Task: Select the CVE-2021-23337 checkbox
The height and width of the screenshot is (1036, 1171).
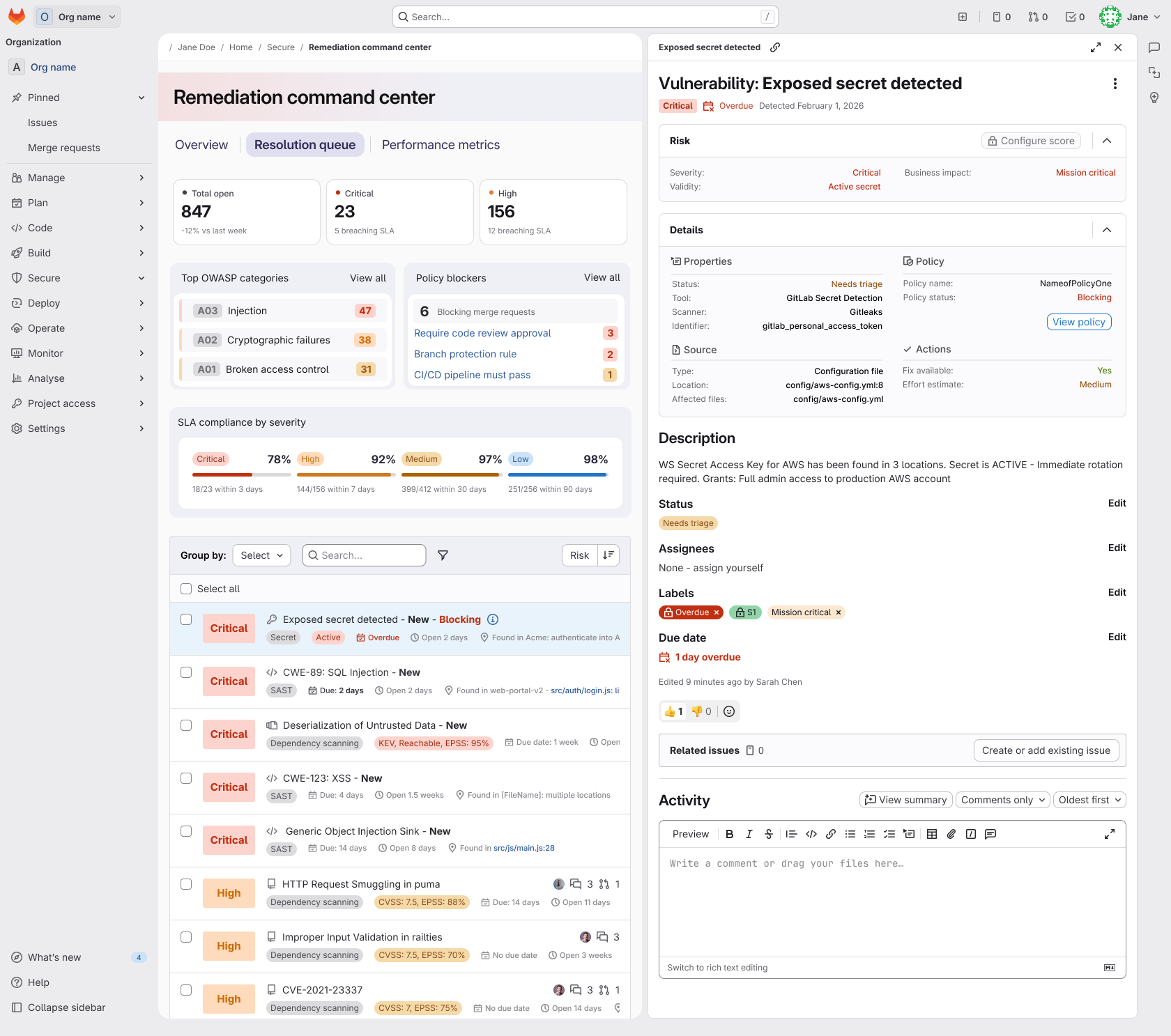Action: tap(186, 990)
